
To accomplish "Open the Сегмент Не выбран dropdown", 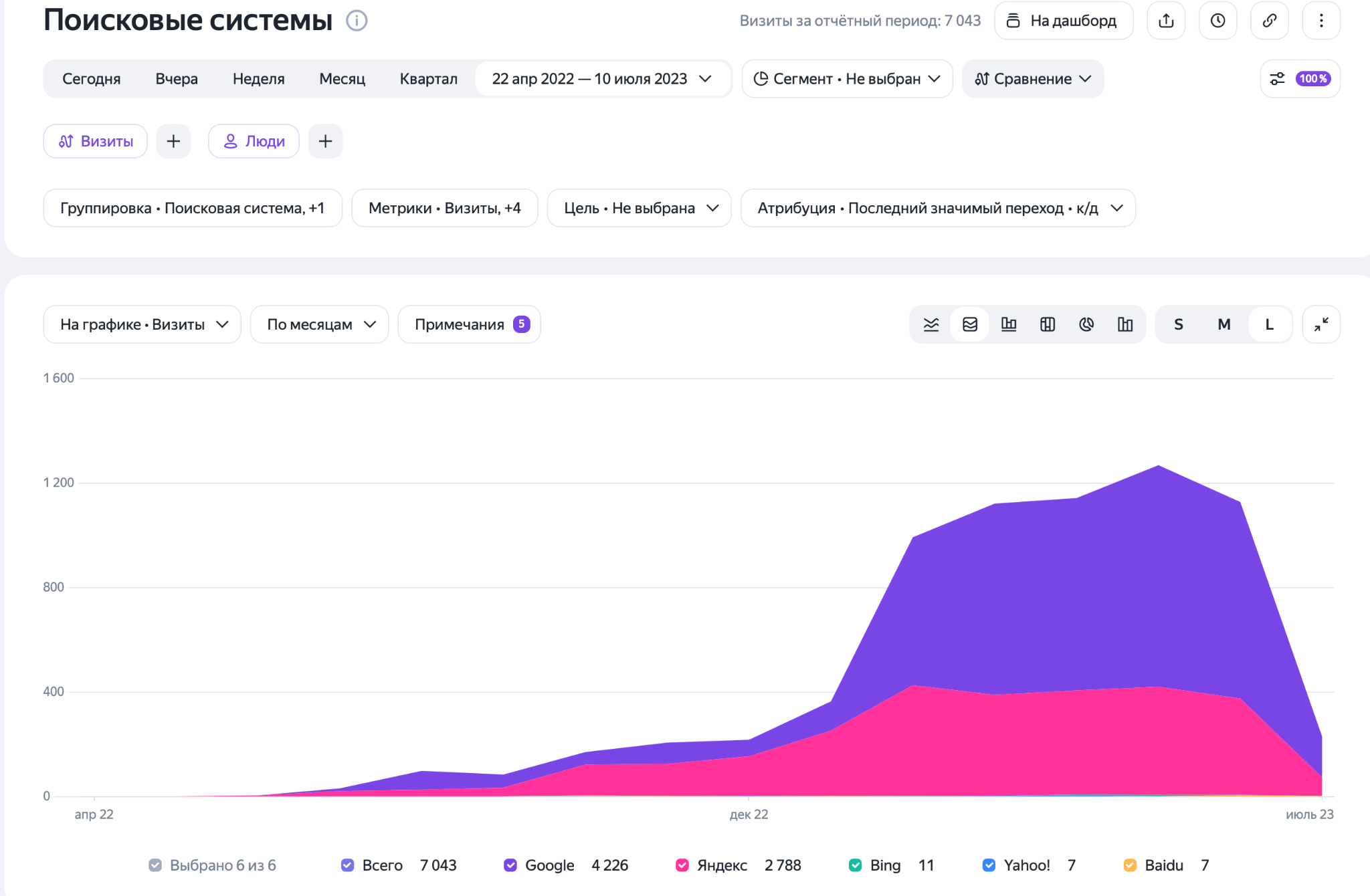I will 847,79.
